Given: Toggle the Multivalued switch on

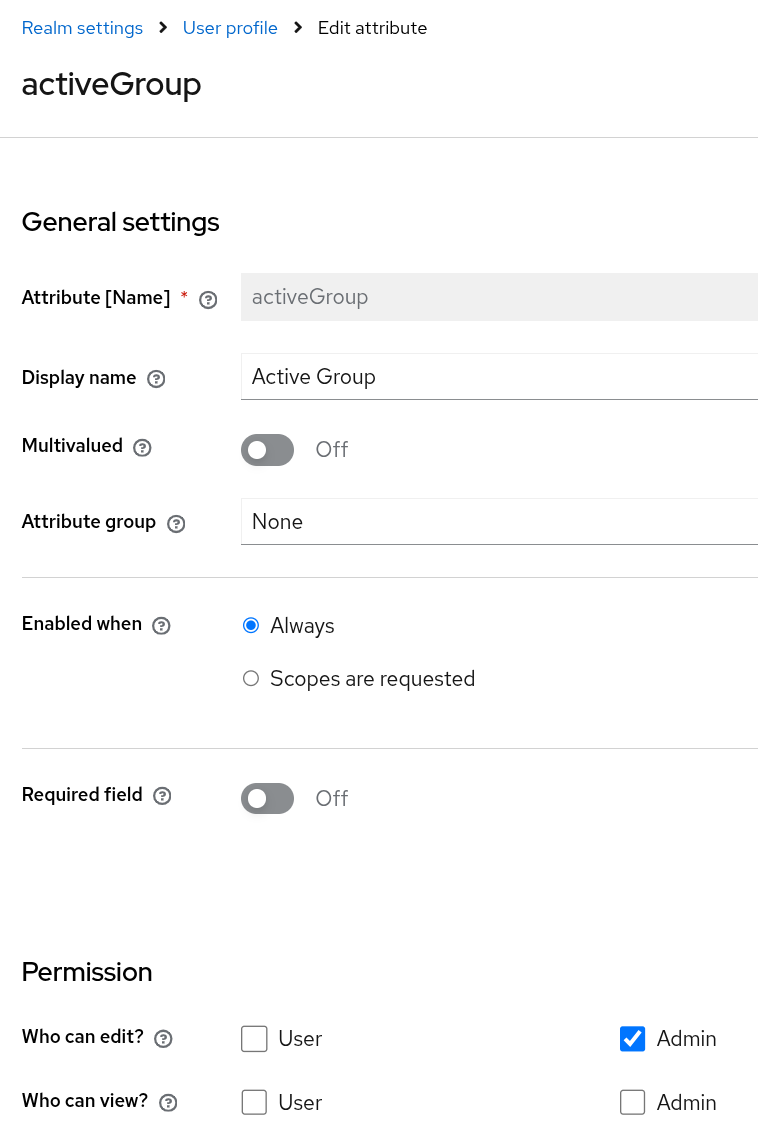Looking at the screenshot, I should click(x=267, y=450).
